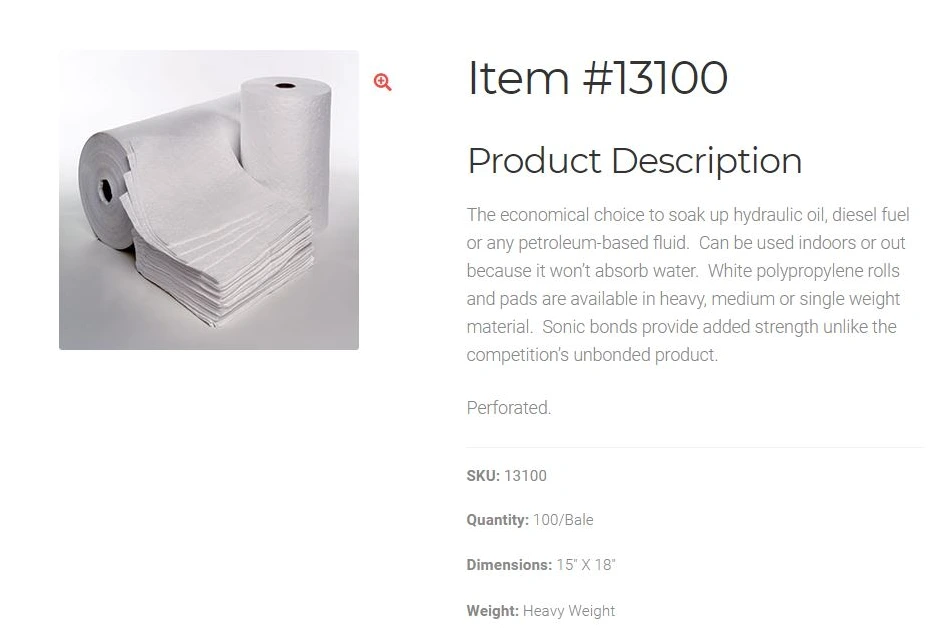The width and height of the screenshot is (939, 635).
Task: Click the "Quantity:" label
Action: (497, 520)
